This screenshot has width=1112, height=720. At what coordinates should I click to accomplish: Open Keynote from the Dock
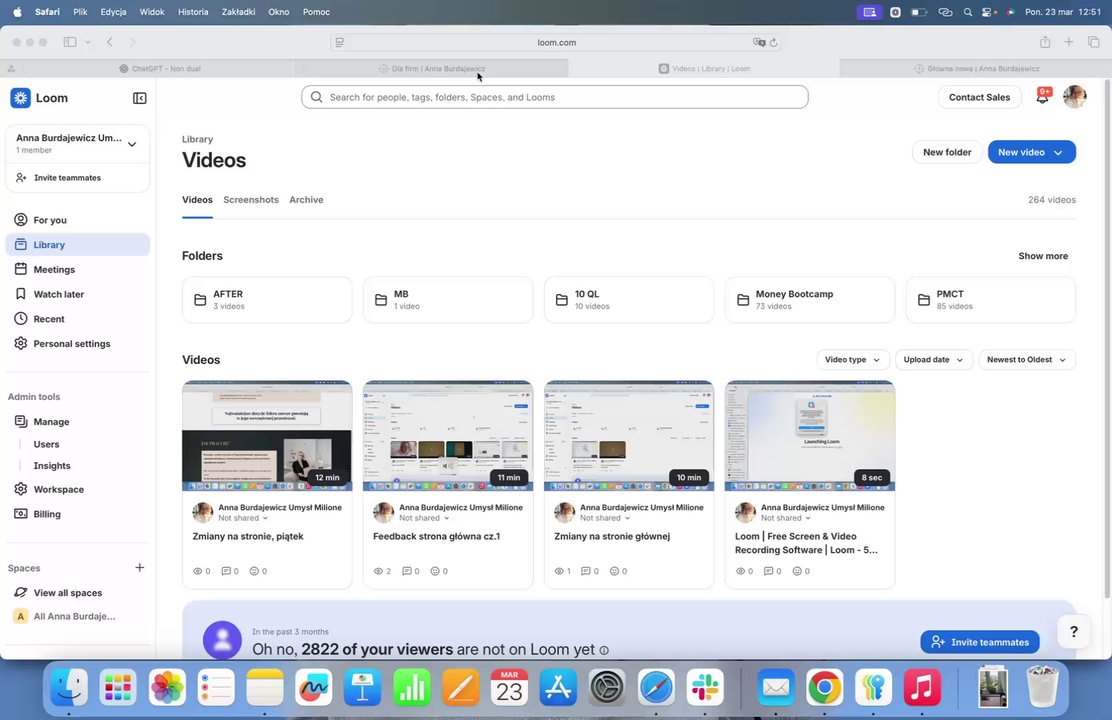click(x=362, y=687)
